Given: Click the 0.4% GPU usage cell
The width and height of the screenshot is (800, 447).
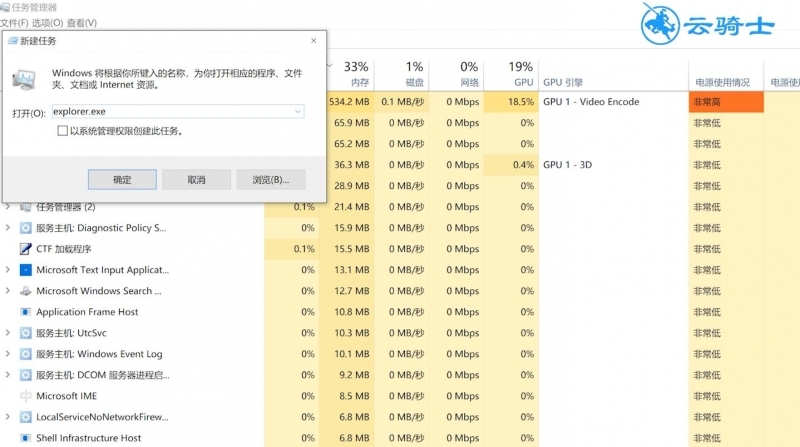Looking at the screenshot, I should pos(511,165).
